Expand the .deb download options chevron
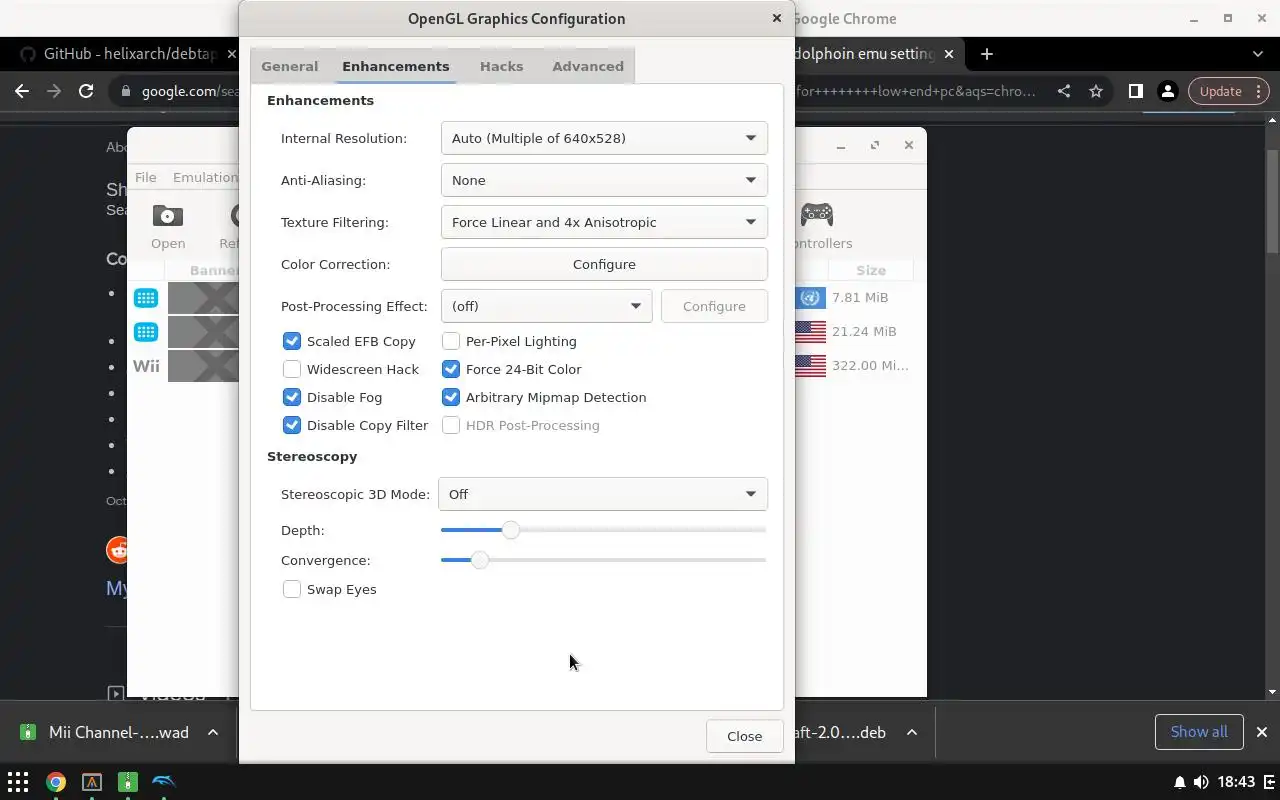The height and width of the screenshot is (800, 1280). click(912, 732)
